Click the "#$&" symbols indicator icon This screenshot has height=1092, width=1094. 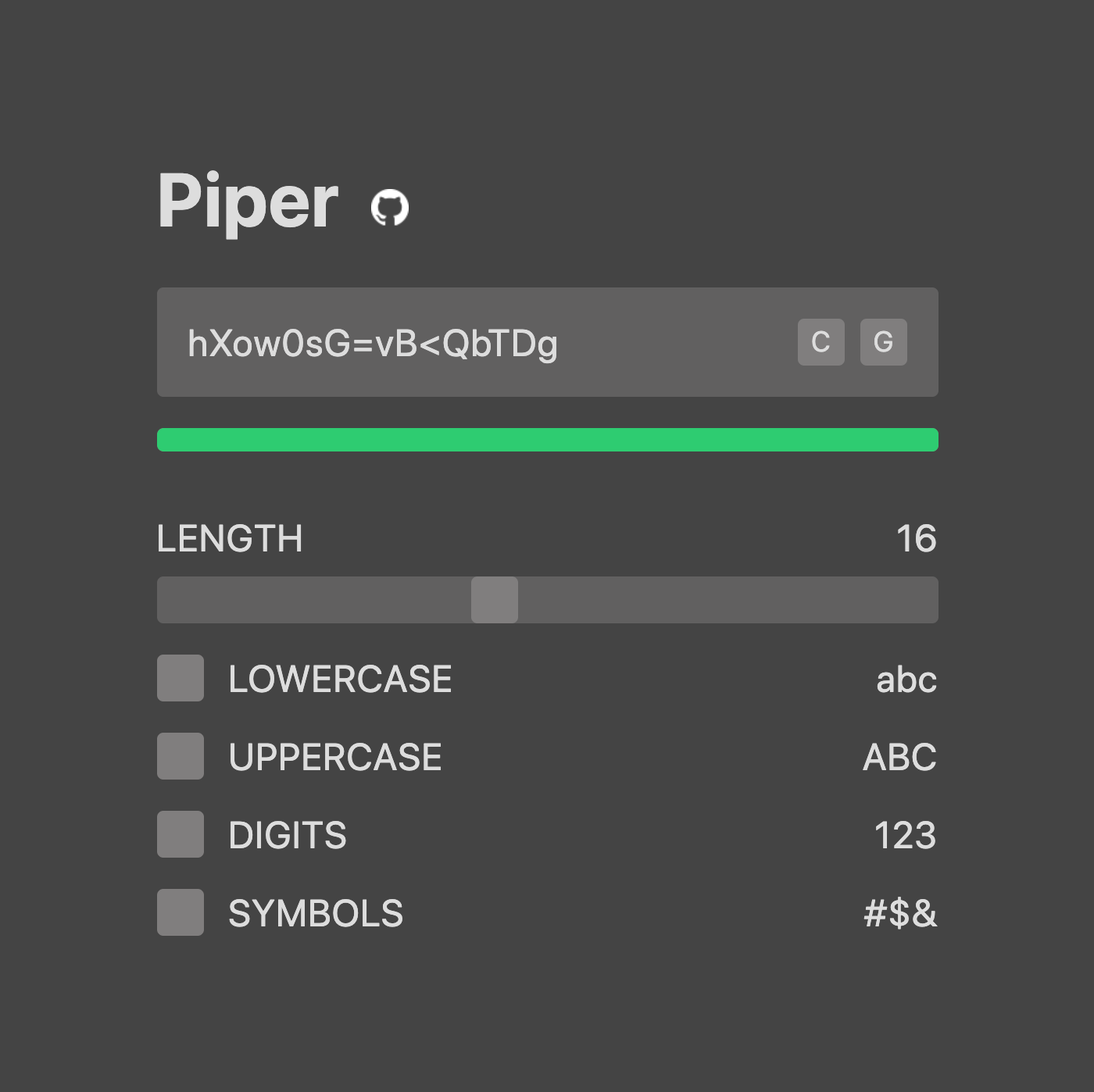click(899, 912)
